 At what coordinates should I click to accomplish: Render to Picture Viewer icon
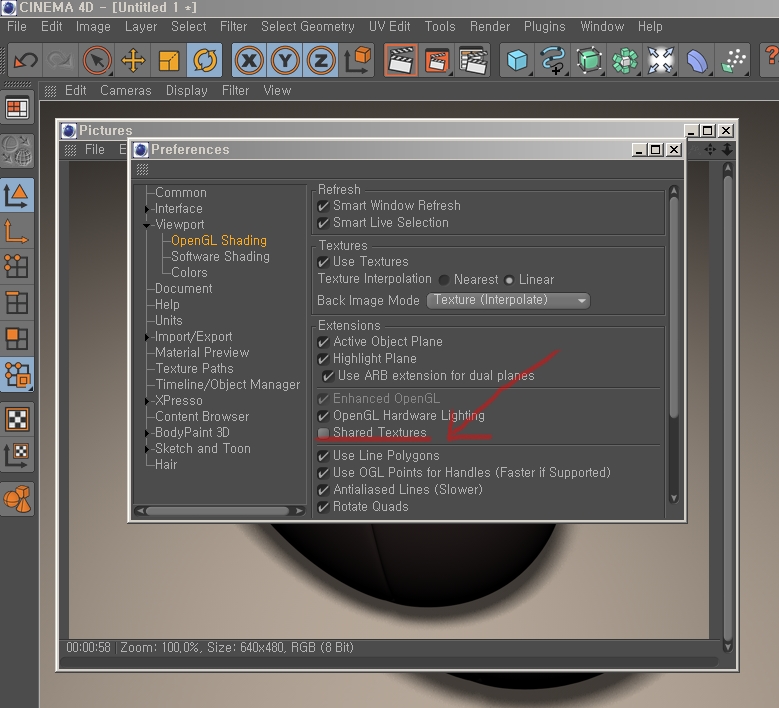437,60
